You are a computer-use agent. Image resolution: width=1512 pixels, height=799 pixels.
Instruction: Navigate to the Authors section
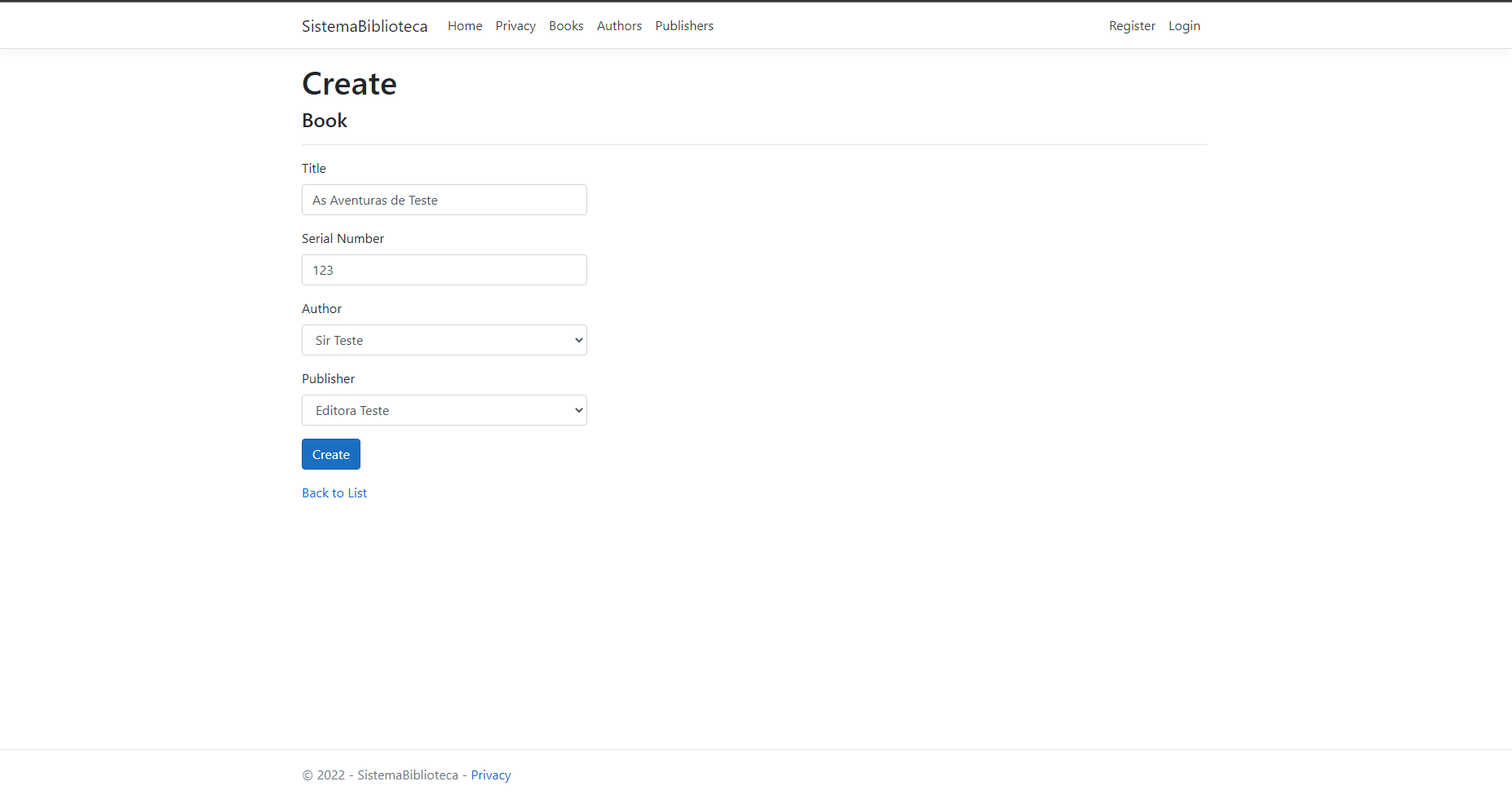coord(619,25)
